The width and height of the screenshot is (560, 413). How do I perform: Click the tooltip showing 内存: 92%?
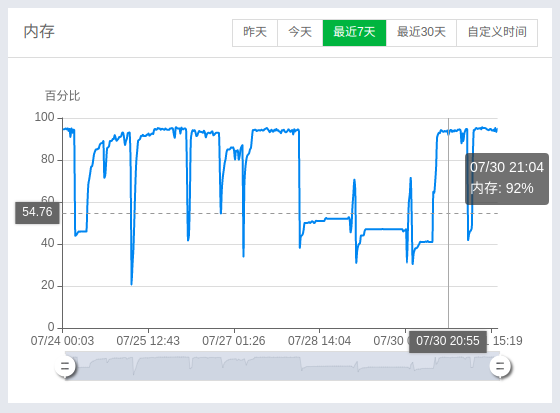[507, 179]
